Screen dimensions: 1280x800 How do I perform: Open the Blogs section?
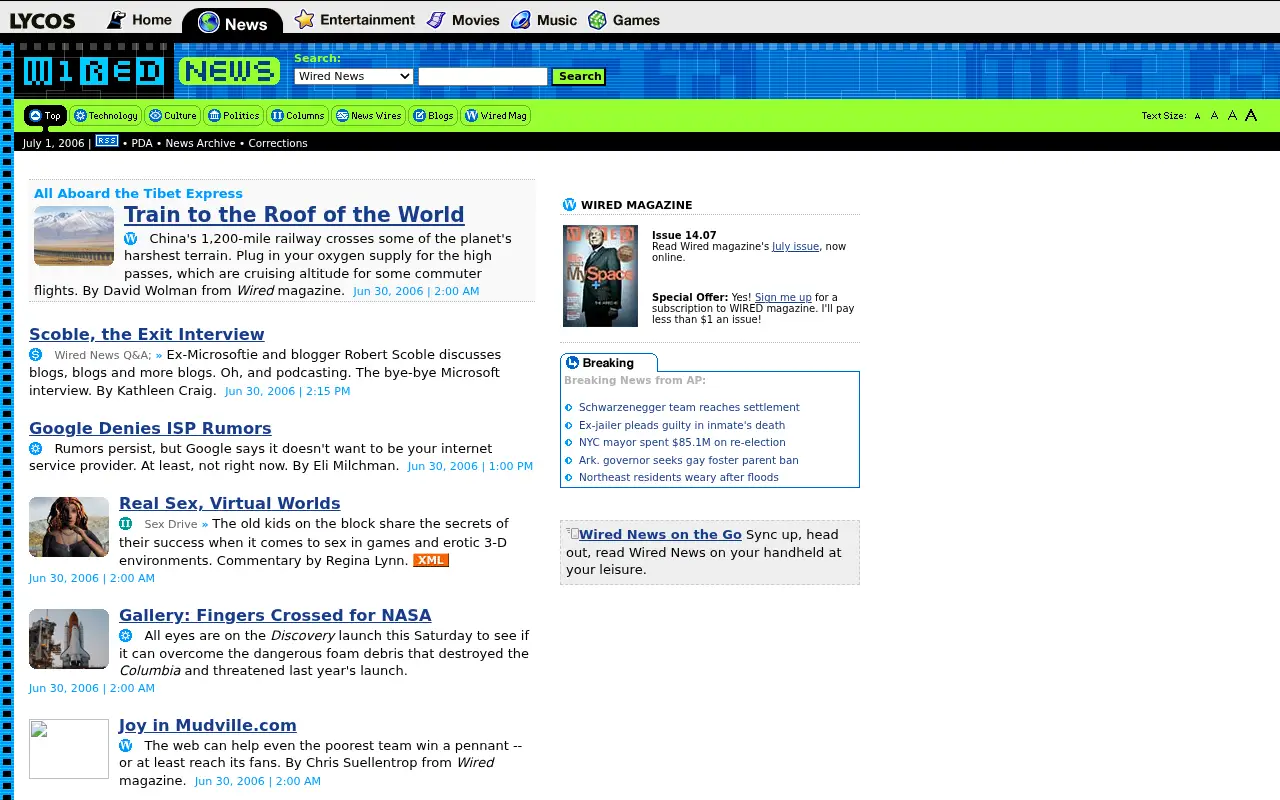click(434, 116)
